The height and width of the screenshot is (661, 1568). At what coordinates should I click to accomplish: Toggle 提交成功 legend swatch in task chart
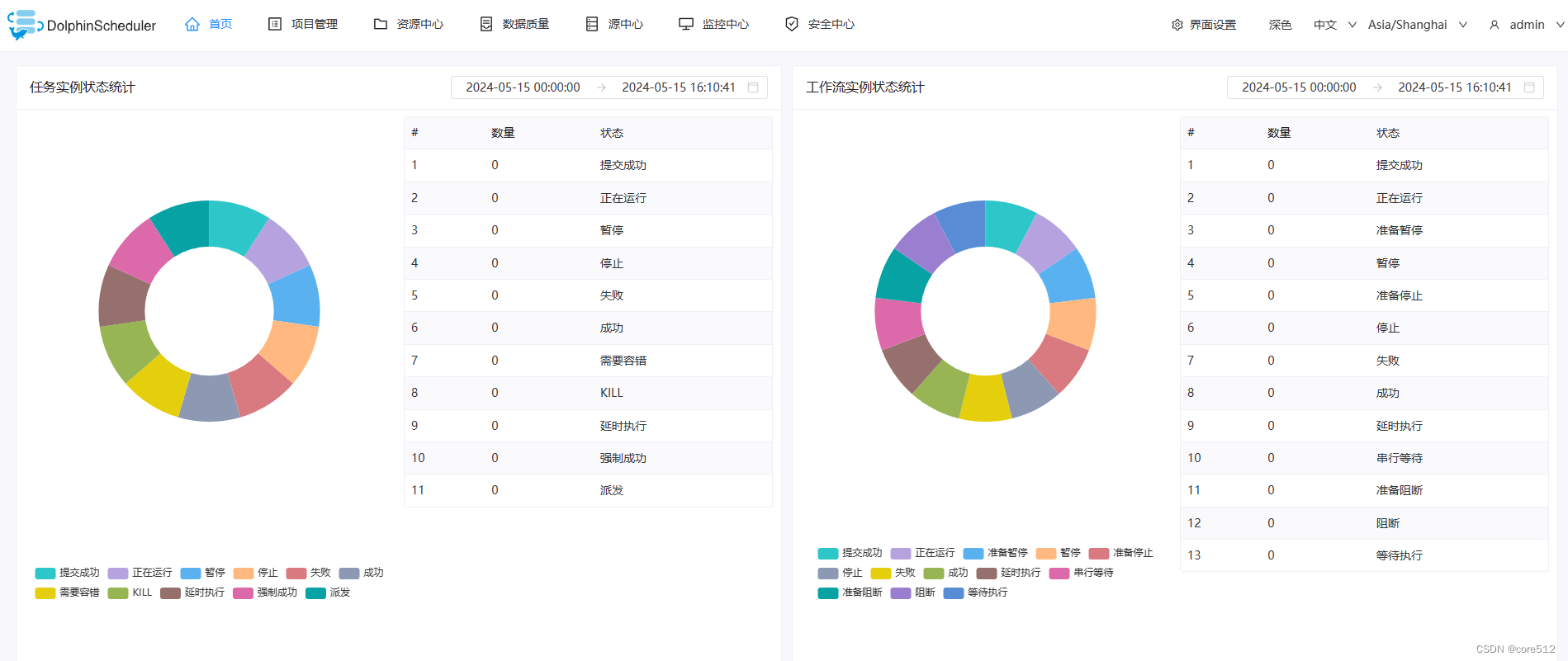(45, 573)
